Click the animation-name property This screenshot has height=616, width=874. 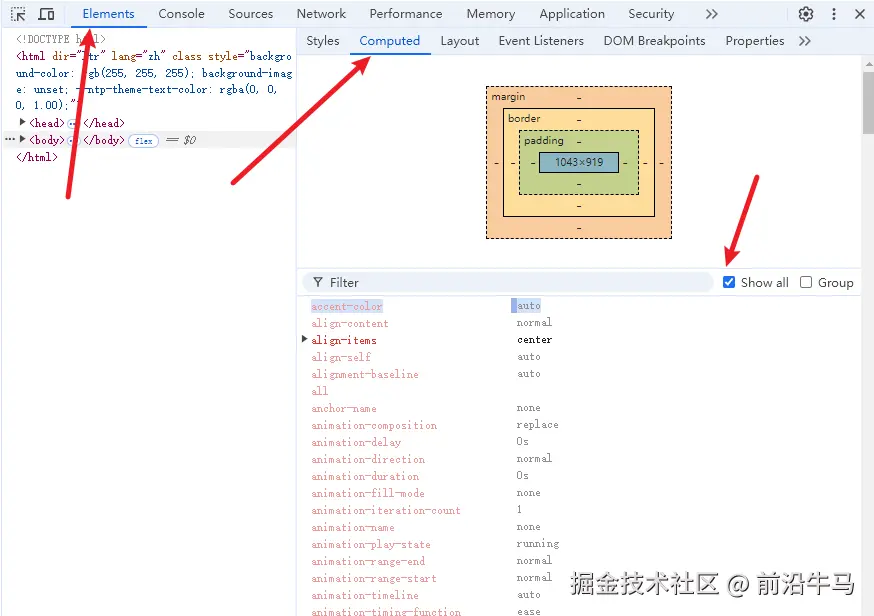coord(353,527)
